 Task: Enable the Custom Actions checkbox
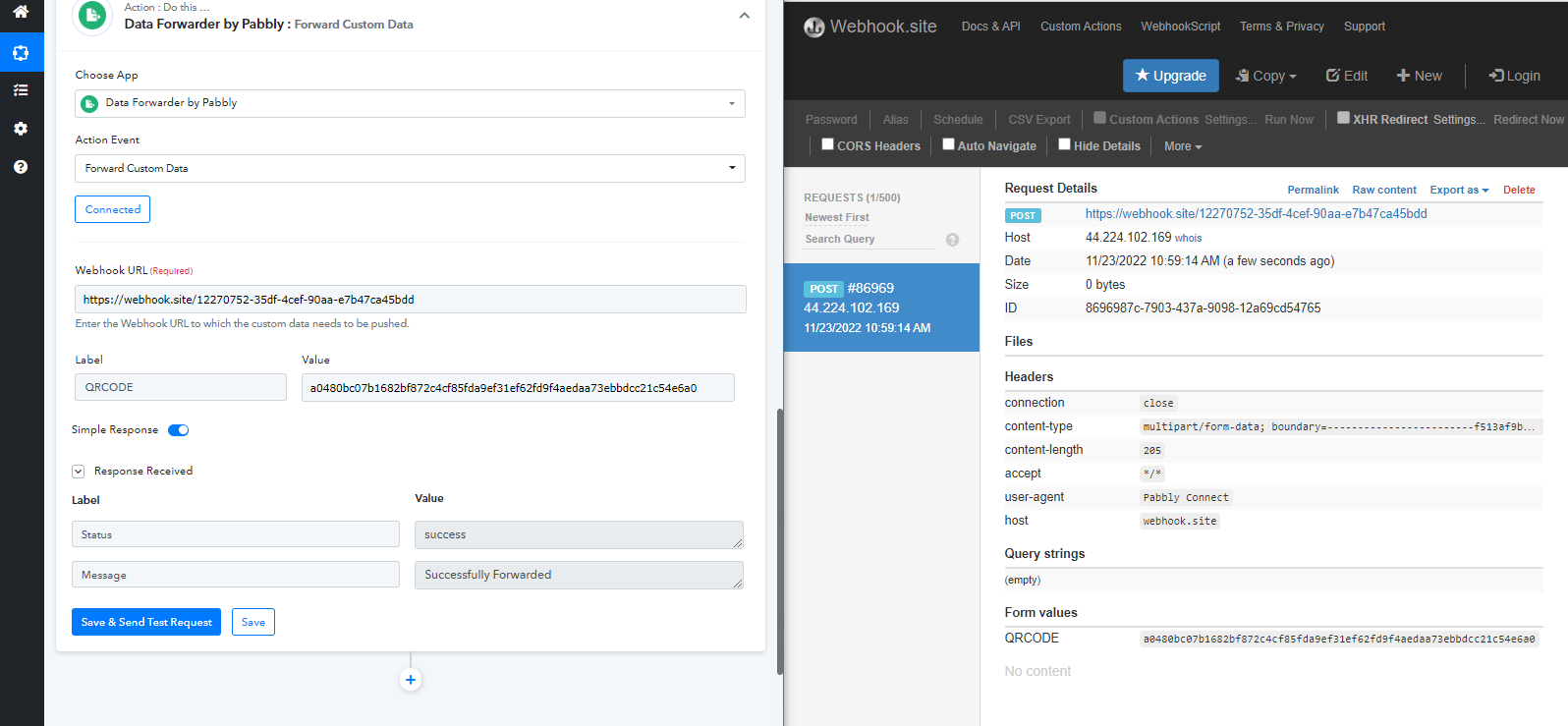[x=1100, y=118]
